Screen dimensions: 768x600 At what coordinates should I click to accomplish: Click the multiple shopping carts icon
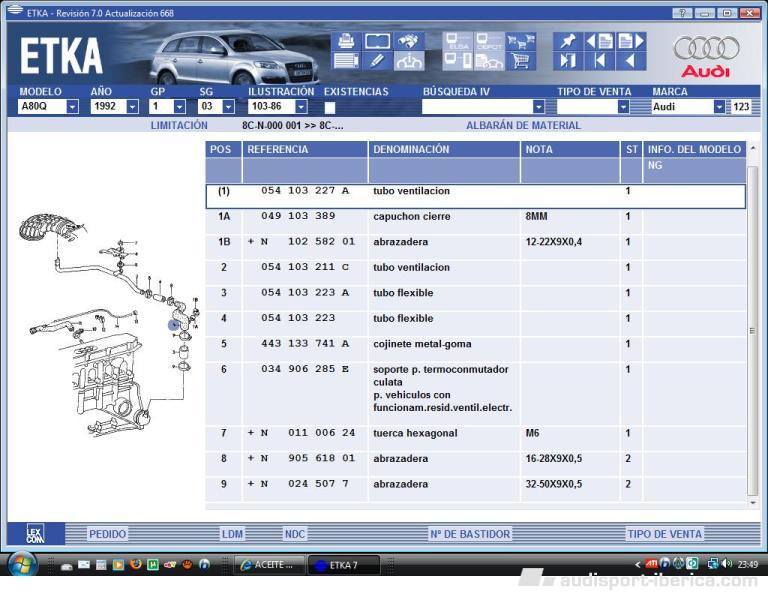pyautogui.click(x=520, y=41)
